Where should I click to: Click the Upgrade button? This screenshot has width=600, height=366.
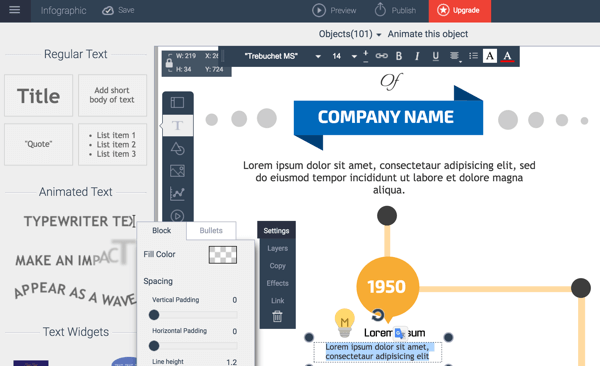pos(460,10)
